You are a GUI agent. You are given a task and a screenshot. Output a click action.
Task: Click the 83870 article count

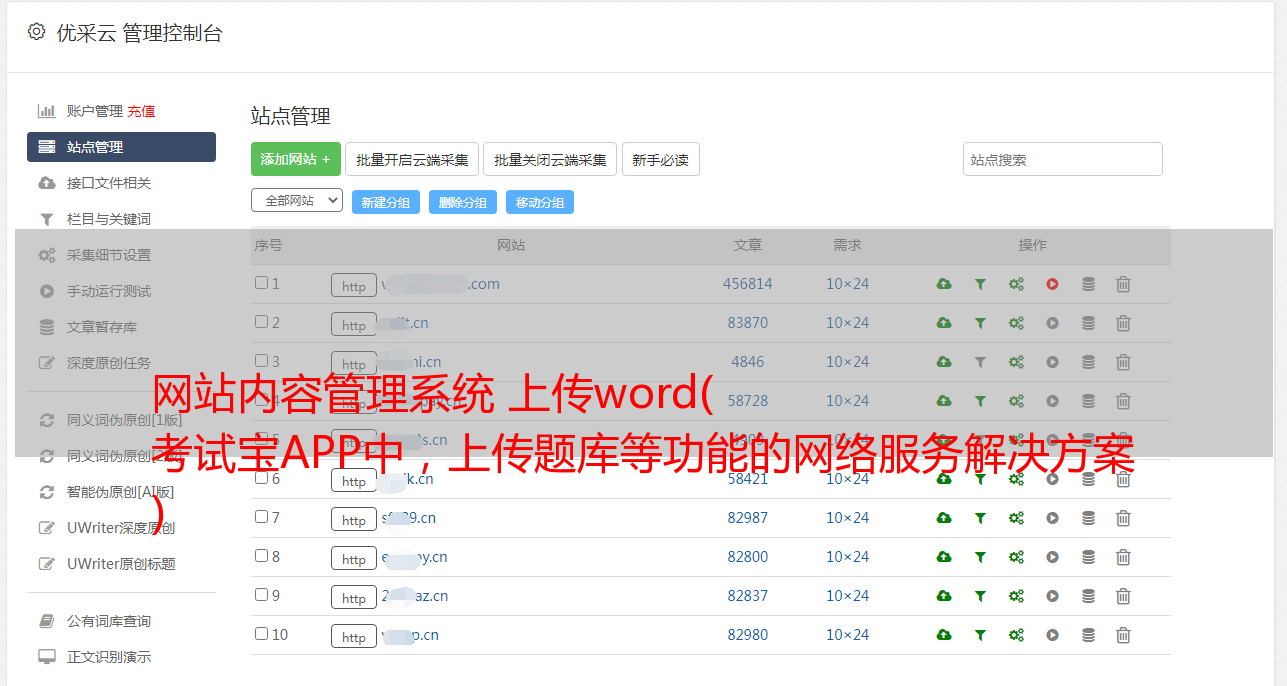pyautogui.click(x=748, y=323)
